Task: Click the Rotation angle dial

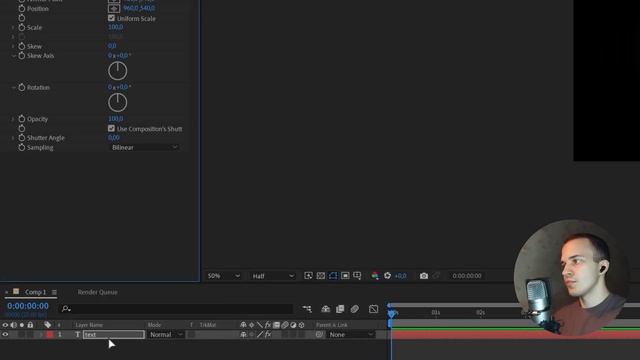Action: click(x=118, y=102)
